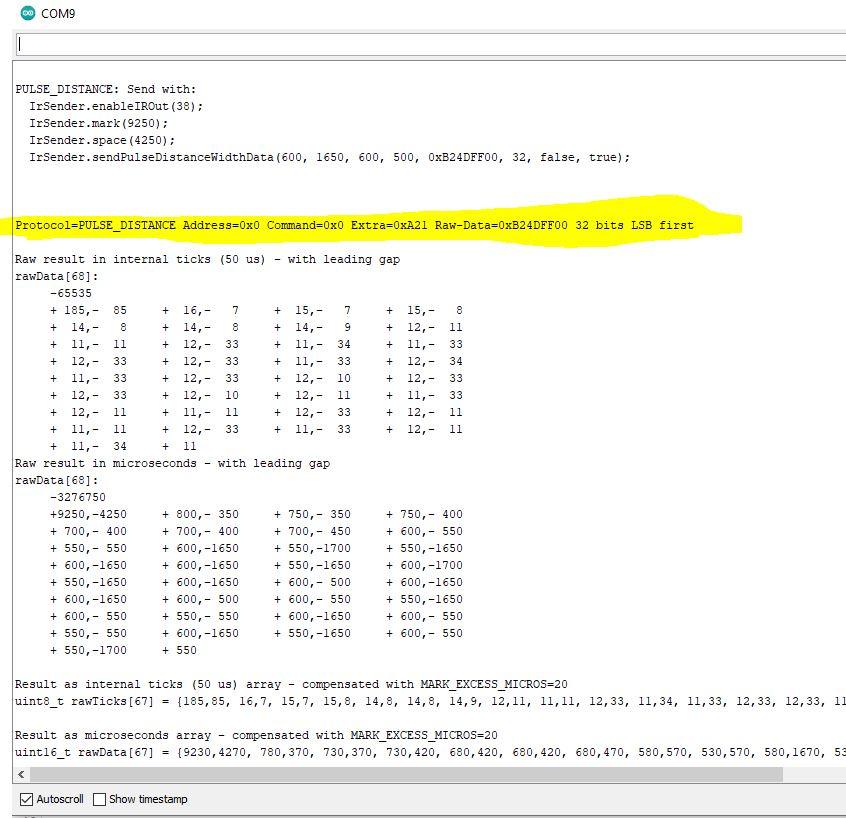Click 'PULSE_DISTANCE: Send with:' text

click(x=106, y=89)
